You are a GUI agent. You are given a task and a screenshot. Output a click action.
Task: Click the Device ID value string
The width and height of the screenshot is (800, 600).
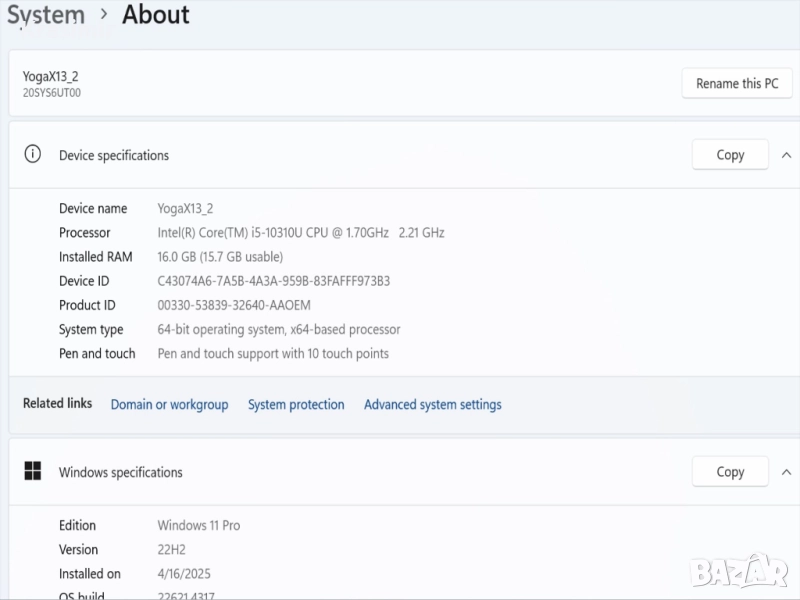273,281
